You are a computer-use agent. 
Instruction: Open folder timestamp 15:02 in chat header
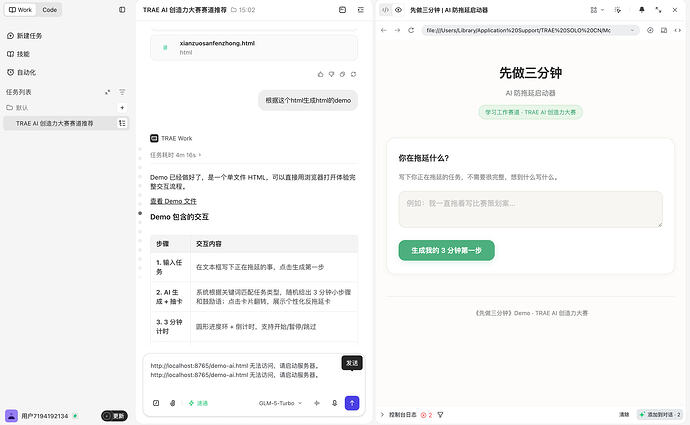point(243,10)
